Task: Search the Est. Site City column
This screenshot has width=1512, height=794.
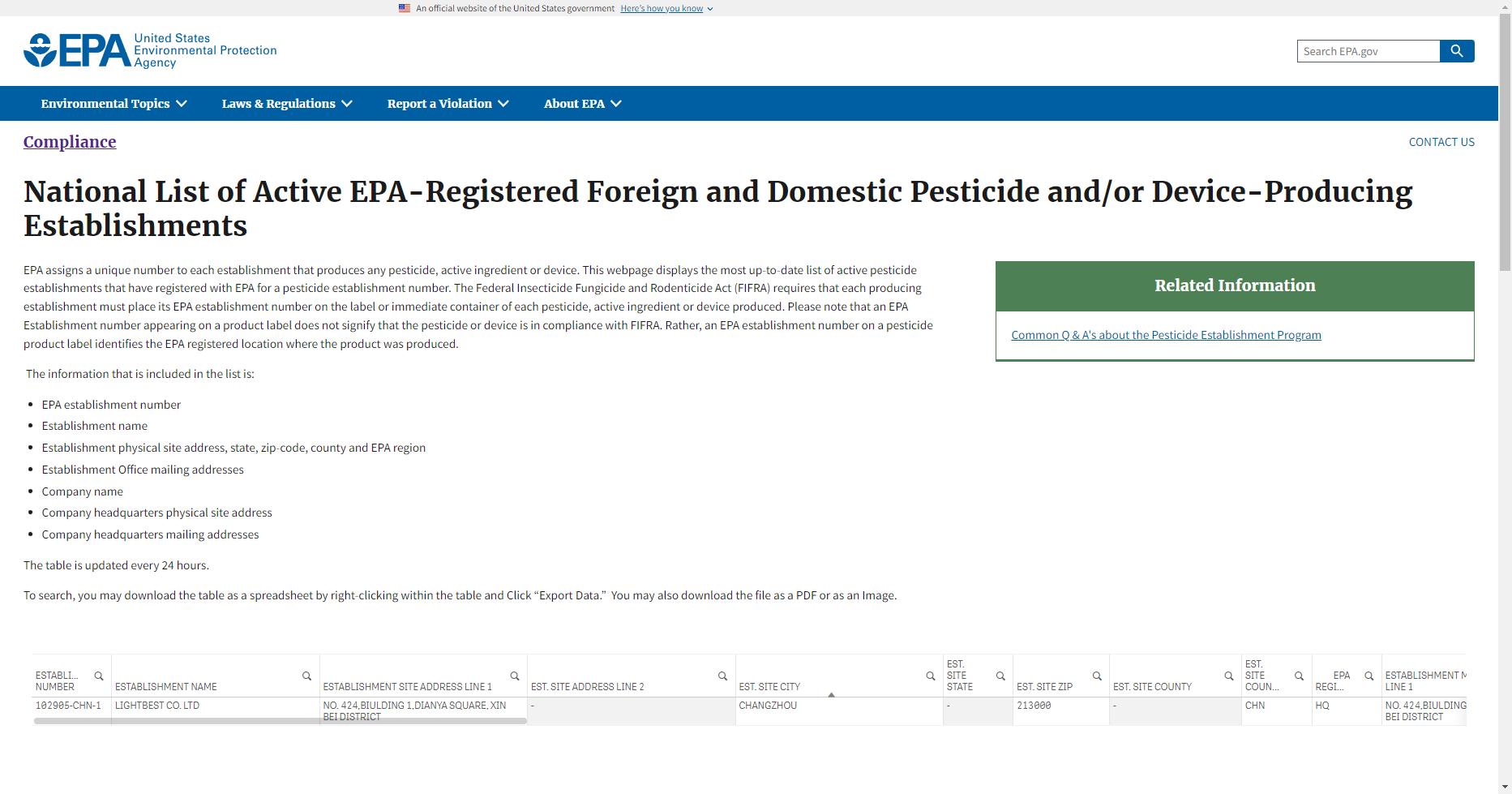Action: (x=931, y=676)
